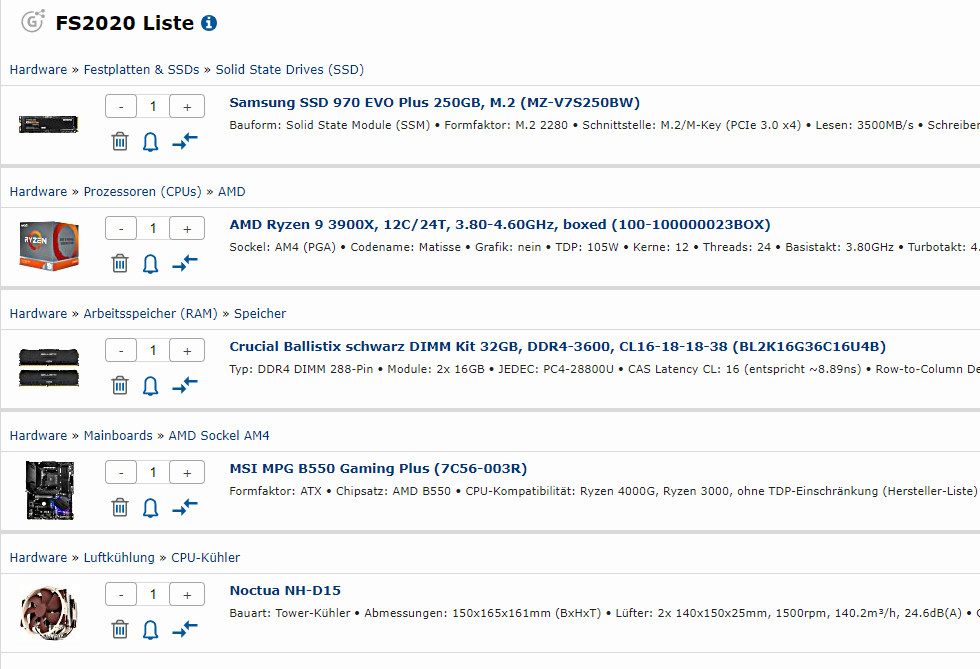Open the Samsung SSD 970 EVO Plus 250GB link

tap(434, 103)
